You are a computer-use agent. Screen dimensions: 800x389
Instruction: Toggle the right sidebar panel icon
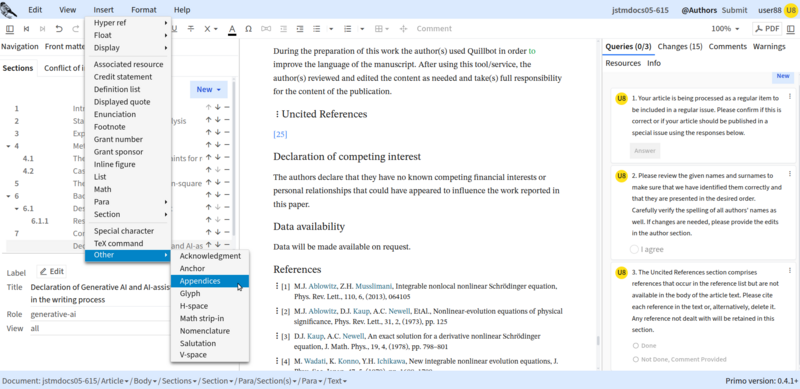(x=790, y=29)
